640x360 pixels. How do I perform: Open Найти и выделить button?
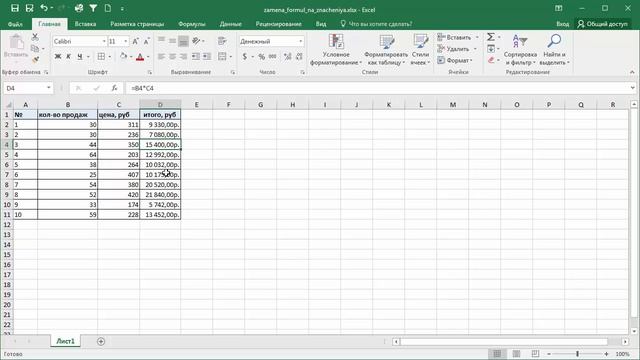coord(554,50)
